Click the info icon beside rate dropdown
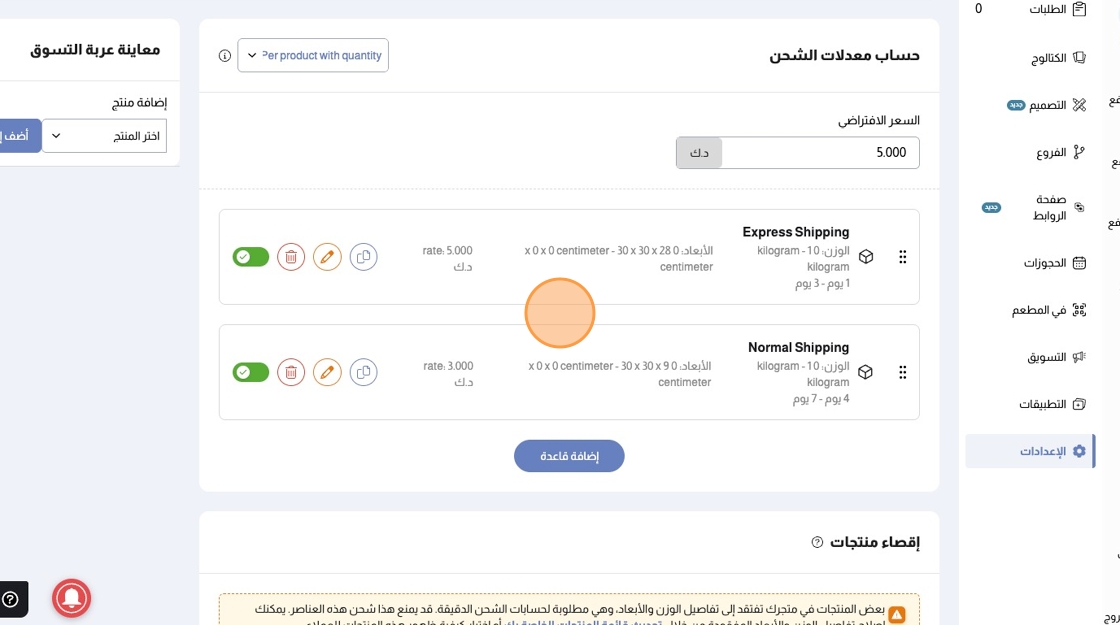Image resolution: width=1120 pixels, height=625 pixels. [x=225, y=56]
